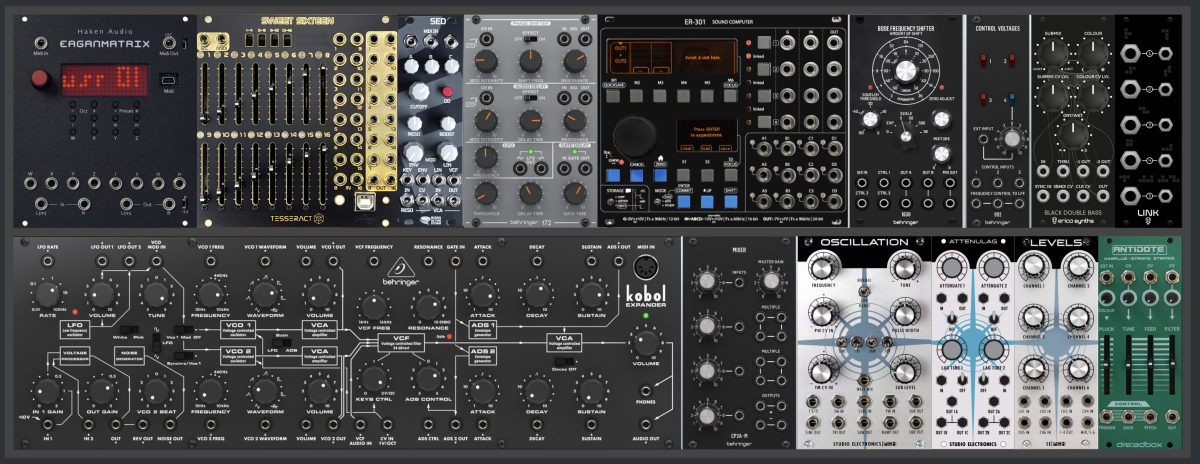Image resolution: width=1200 pixels, height=464 pixels.
Task: Click the MIXTURE knob on Bode Frequency Shifter
Action: coord(940,154)
